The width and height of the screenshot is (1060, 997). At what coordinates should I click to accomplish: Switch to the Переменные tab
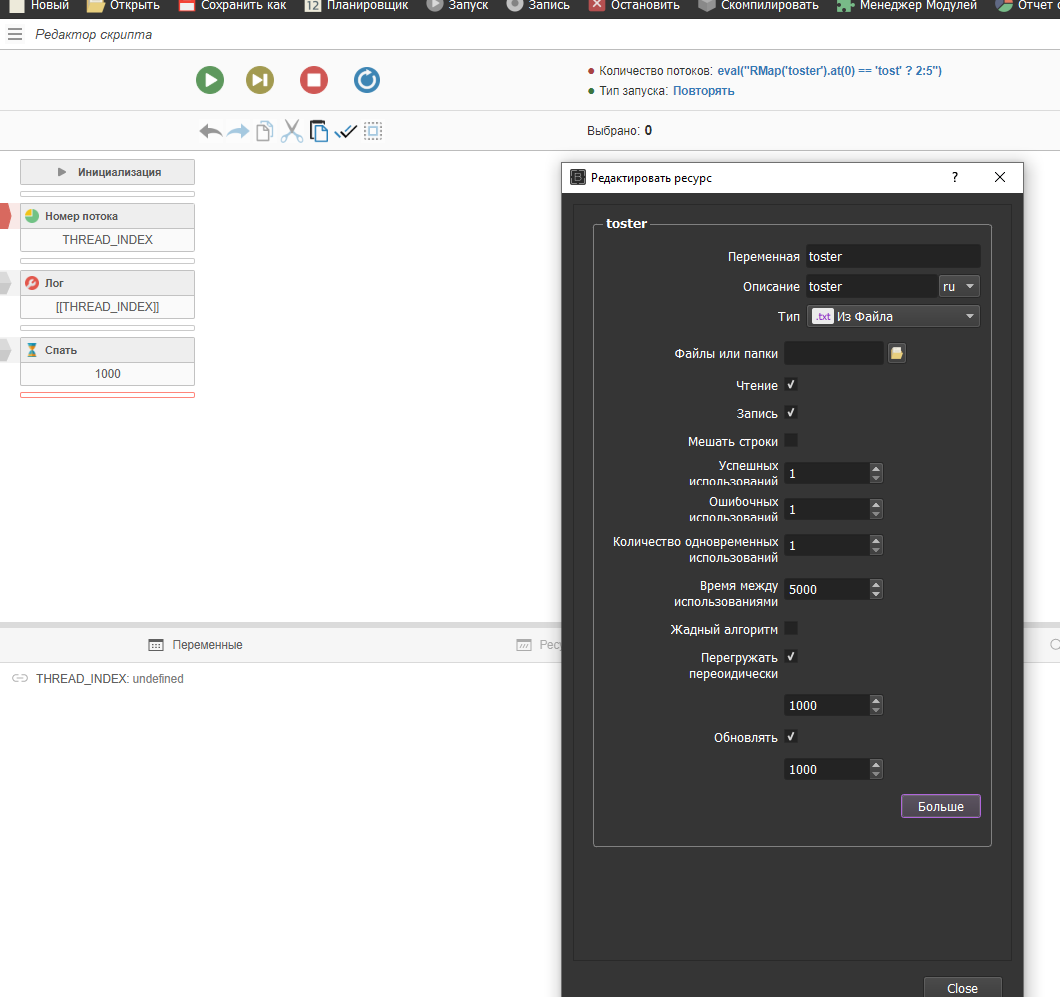(196, 645)
